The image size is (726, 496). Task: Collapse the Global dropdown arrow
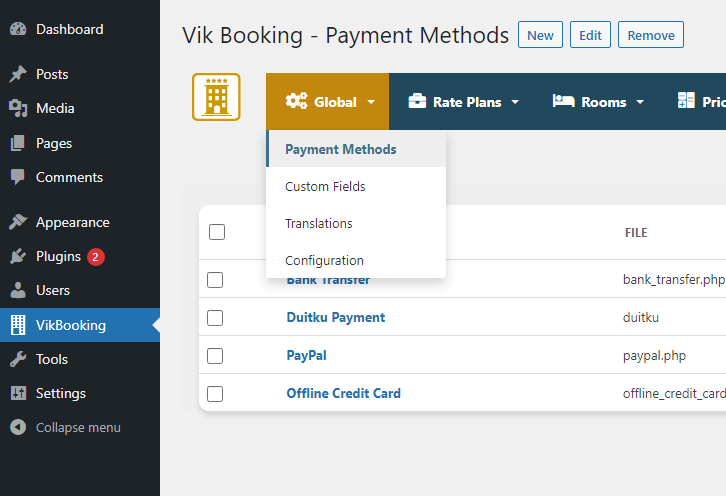coord(371,102)
